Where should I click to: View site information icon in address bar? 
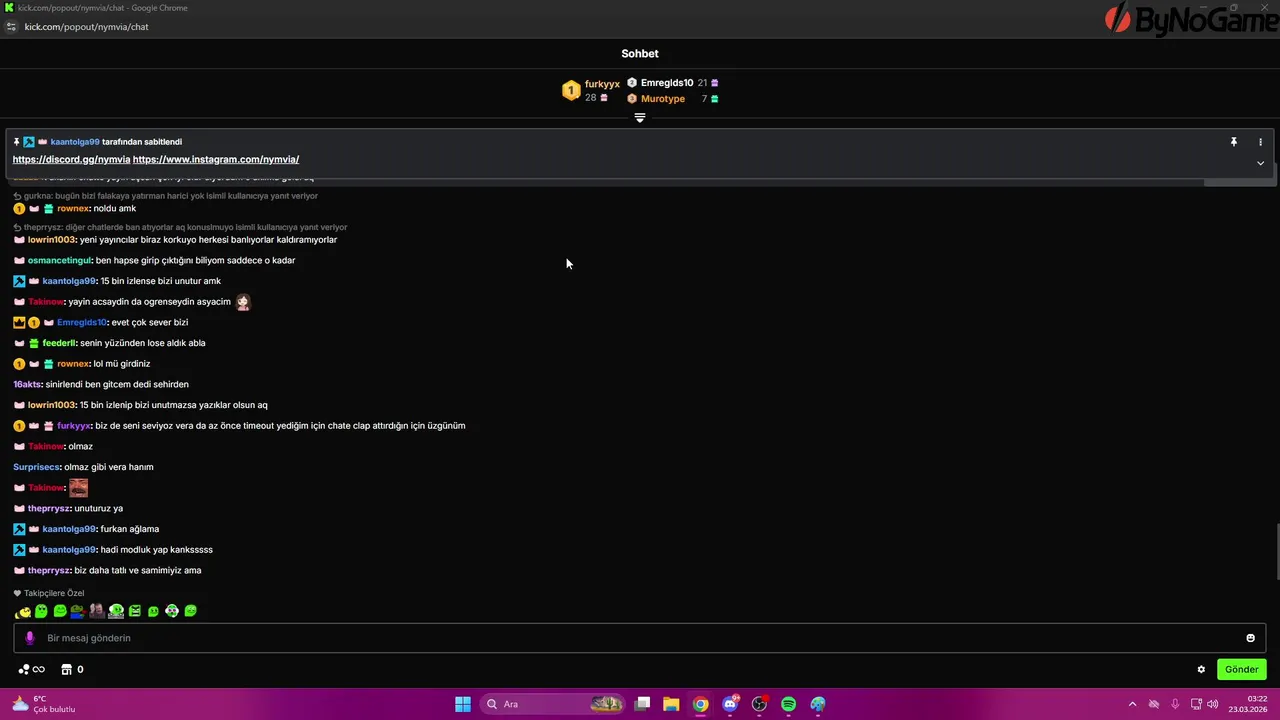coord(11,27)
